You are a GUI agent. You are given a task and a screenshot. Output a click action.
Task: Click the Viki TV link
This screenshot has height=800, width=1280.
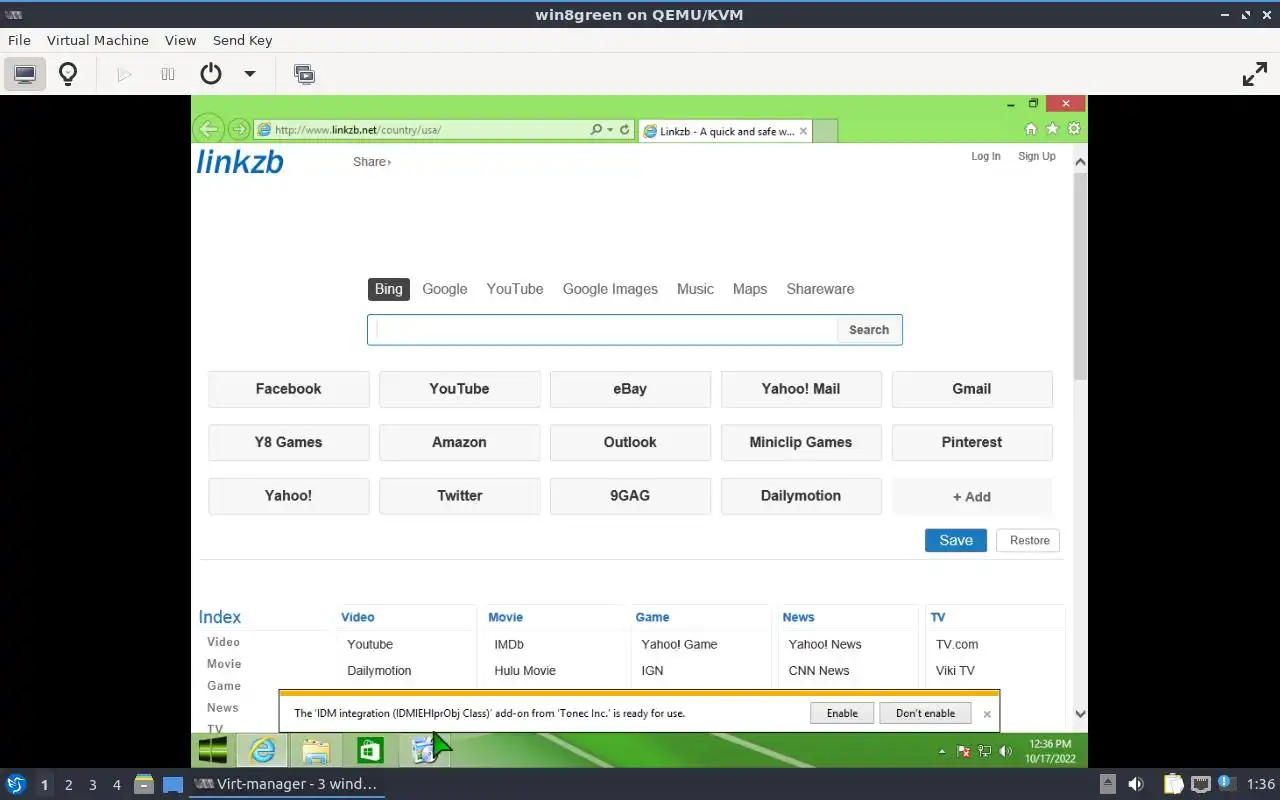pyautogui.click(x=955, y=671)
